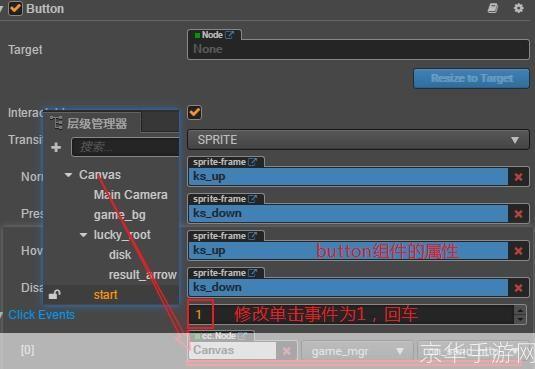Clear the Canvas node in click event
Viewport: 535px width, 369px height.
point(287,351)
